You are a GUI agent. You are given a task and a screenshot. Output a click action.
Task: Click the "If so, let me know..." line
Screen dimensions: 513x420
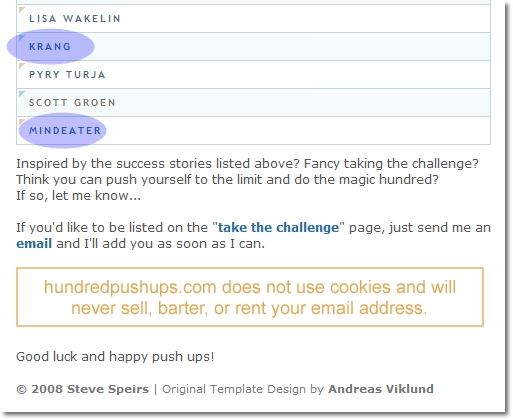[x=78, y=196]
